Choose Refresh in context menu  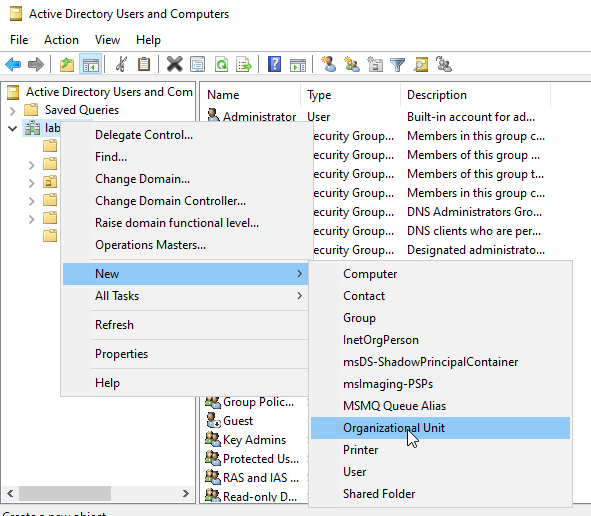[185, 325]
